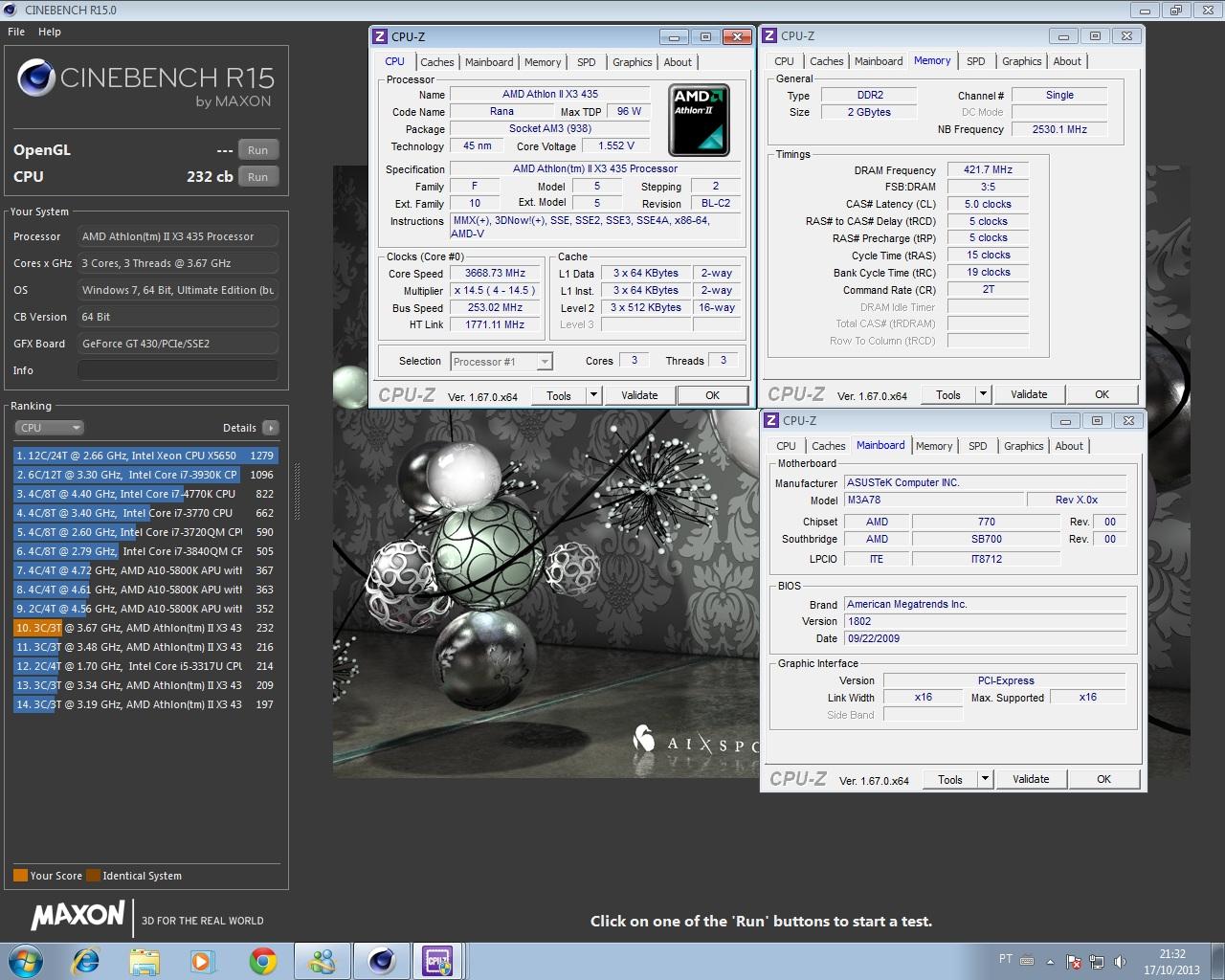Click the AMD Athlon II processor logo

click(x=699, y=121)
